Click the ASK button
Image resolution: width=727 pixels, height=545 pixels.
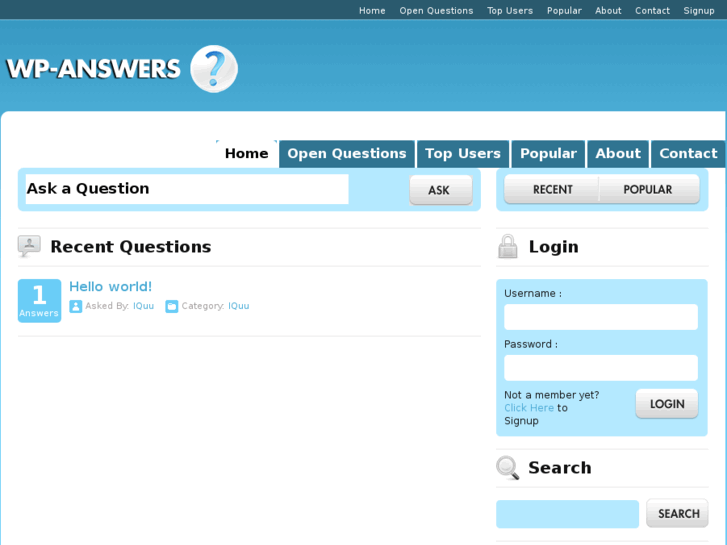[x=441, y=190]
